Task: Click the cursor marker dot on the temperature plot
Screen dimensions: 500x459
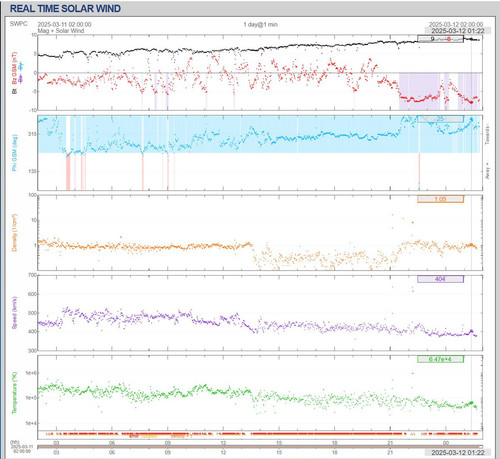Action: click(471, 403)
